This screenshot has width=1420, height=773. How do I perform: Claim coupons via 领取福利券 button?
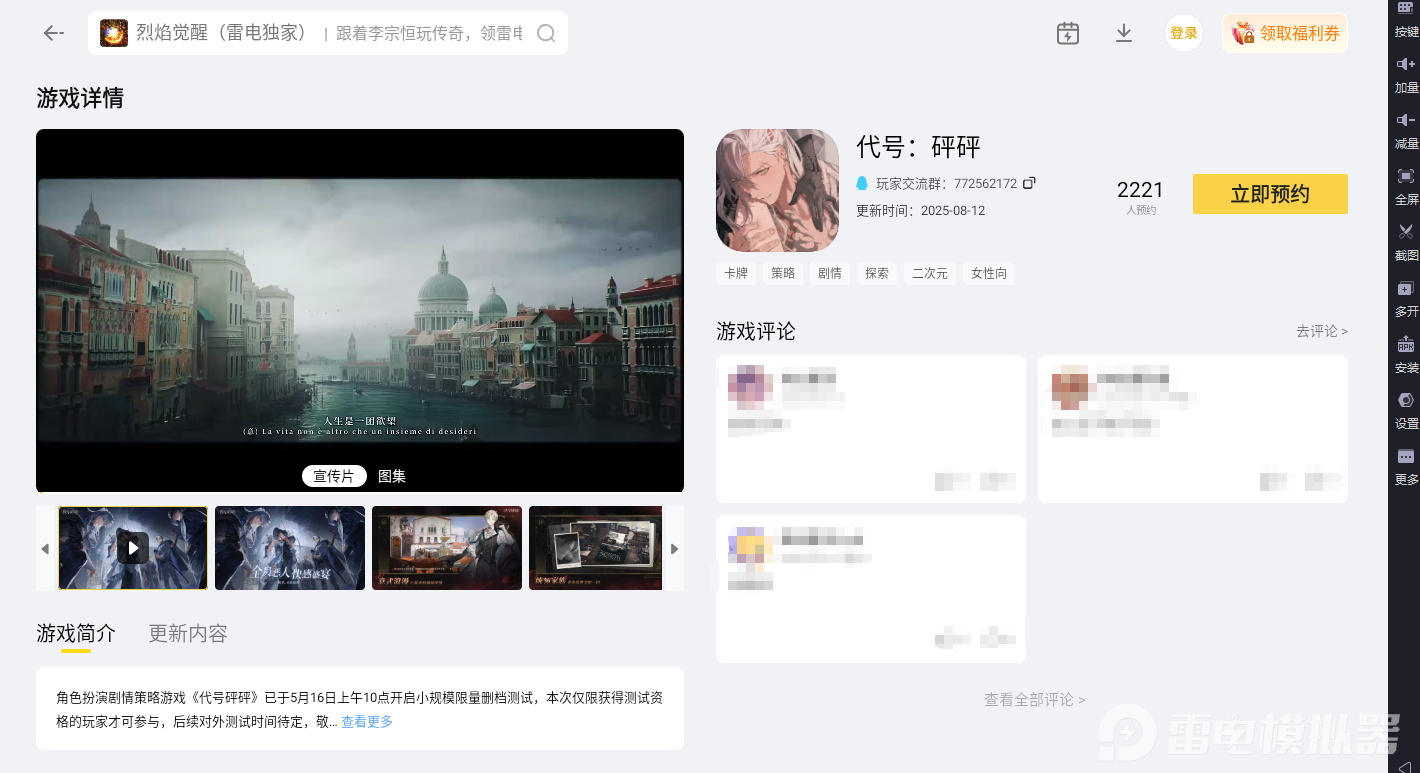[1285, 33]
